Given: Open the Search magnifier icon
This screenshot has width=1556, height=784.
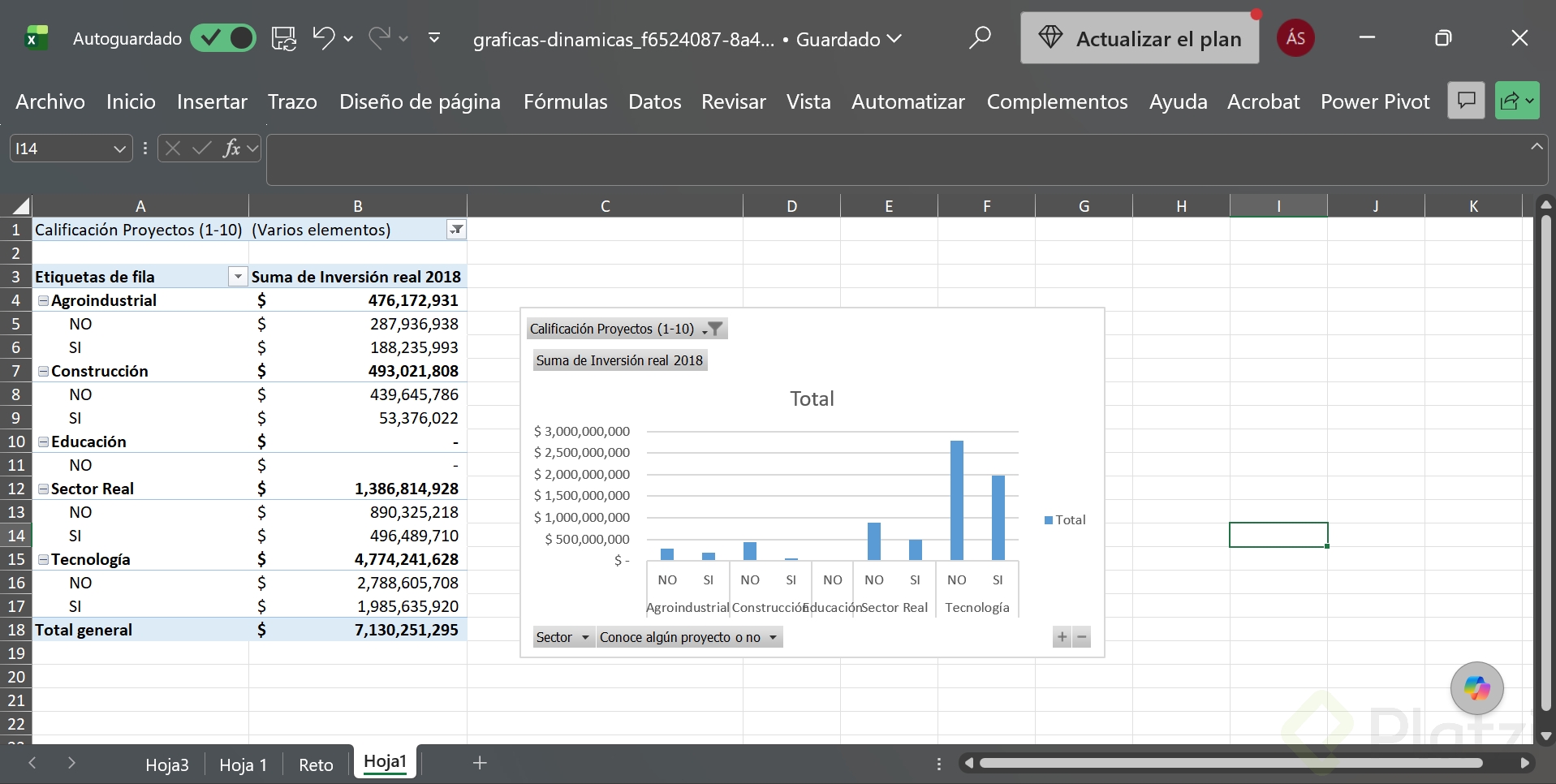Looking at the screenshot, I should click(980, 38).
